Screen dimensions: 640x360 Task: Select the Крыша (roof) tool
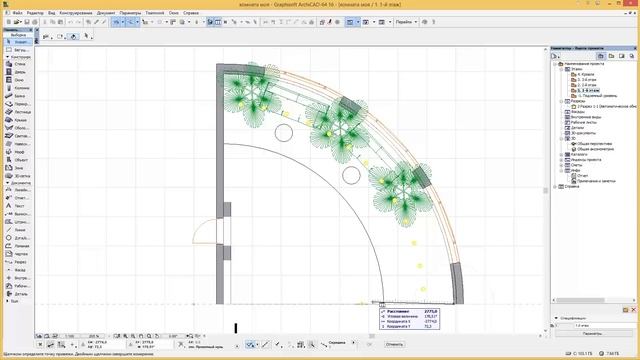pyautogui.click(x=17, y=120)
